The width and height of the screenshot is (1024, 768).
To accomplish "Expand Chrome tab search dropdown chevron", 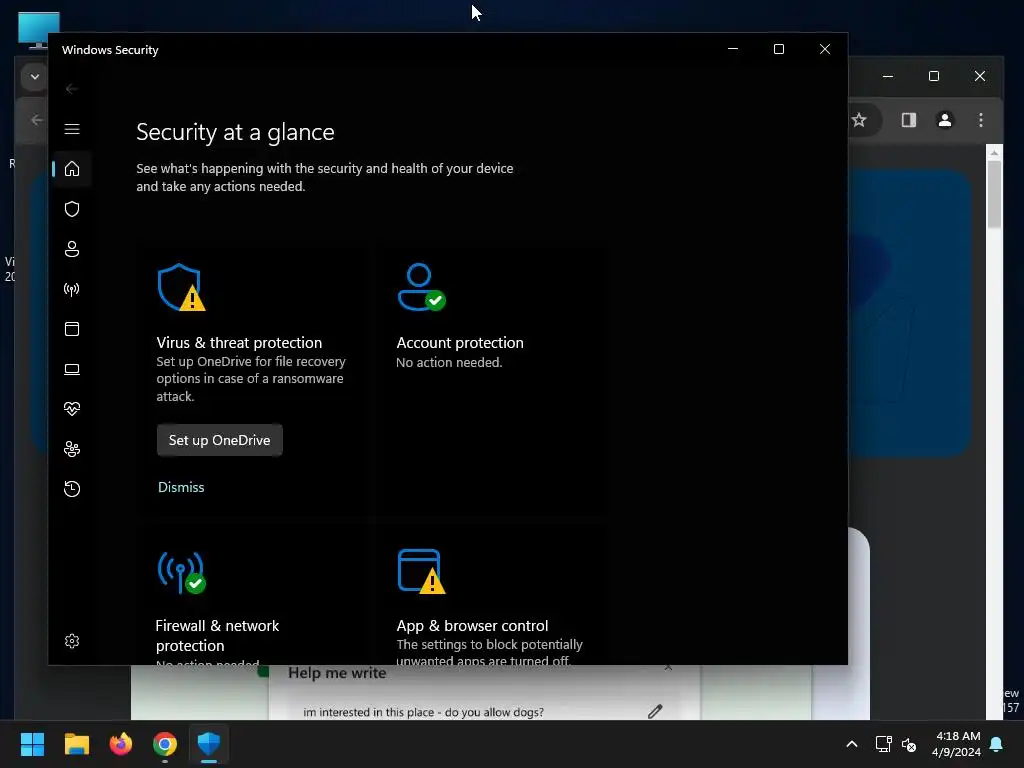I will point(35,77).
